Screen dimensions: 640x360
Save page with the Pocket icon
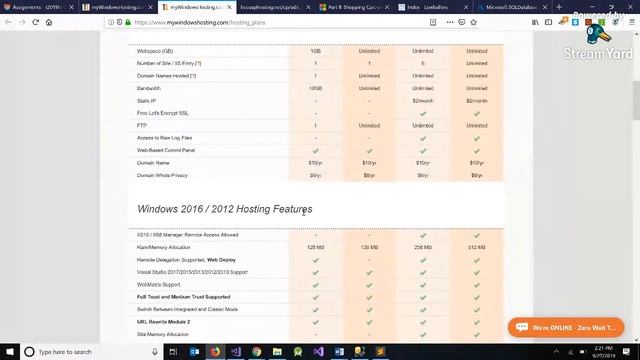462,22
